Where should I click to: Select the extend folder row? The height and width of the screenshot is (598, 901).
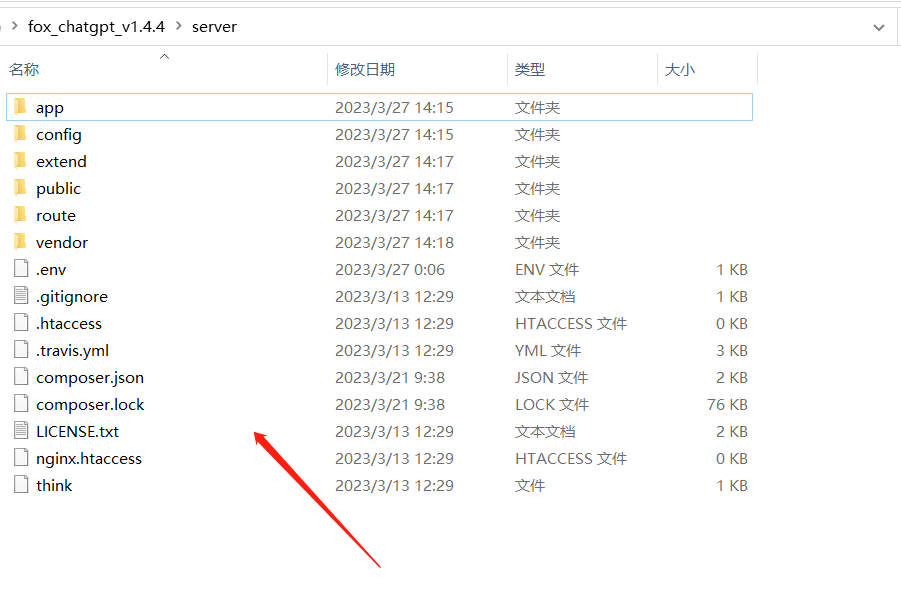point(61,161)
